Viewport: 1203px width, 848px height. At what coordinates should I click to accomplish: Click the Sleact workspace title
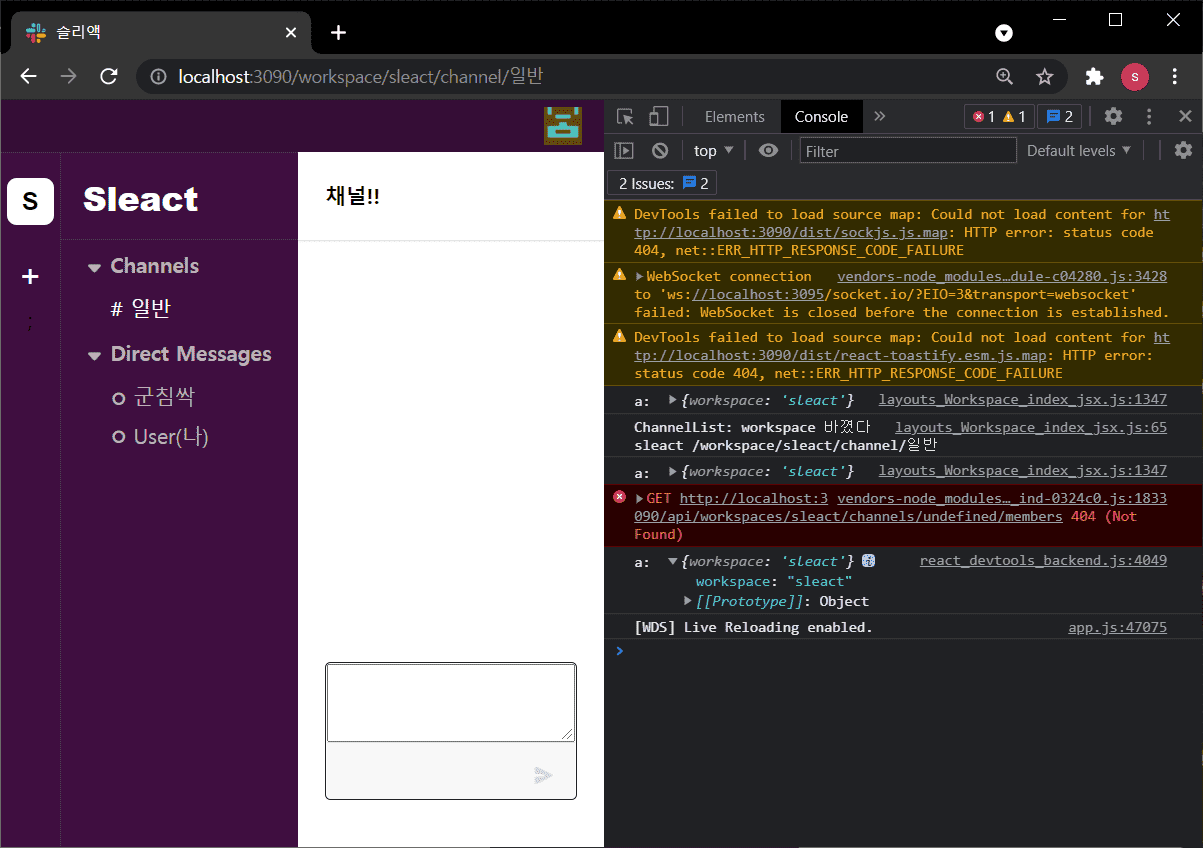[x=141, y=200]
